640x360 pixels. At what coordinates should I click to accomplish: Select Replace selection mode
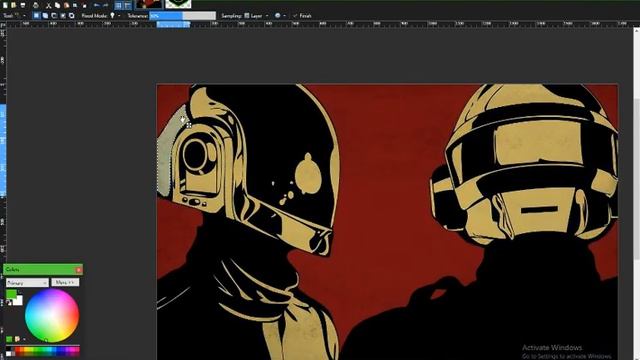coord(36,16)
